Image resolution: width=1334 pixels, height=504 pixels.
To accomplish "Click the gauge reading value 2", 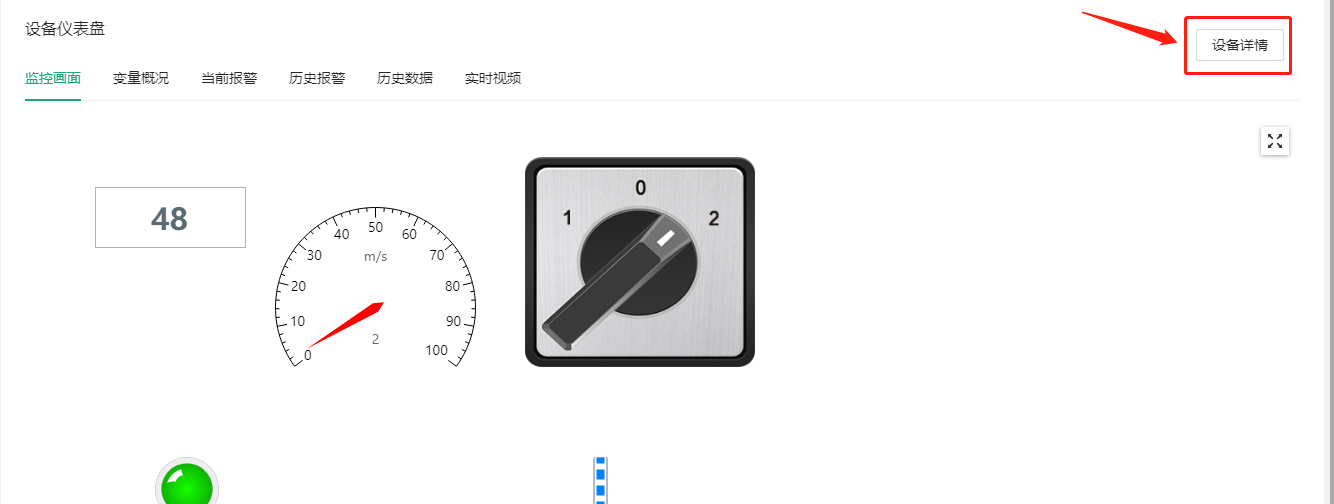I will pyautogui.click(x=375, y=339).
